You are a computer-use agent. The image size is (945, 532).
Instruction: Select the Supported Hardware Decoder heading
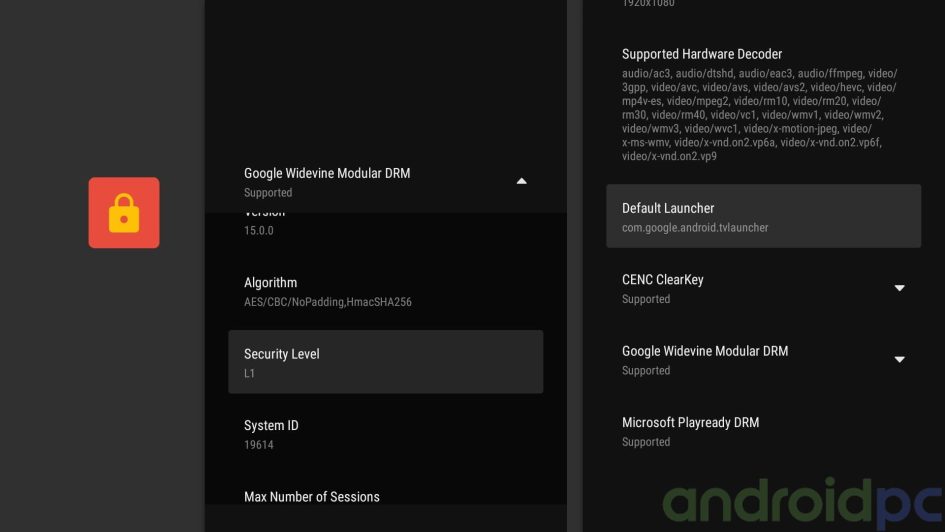click(x=702, y=54)
